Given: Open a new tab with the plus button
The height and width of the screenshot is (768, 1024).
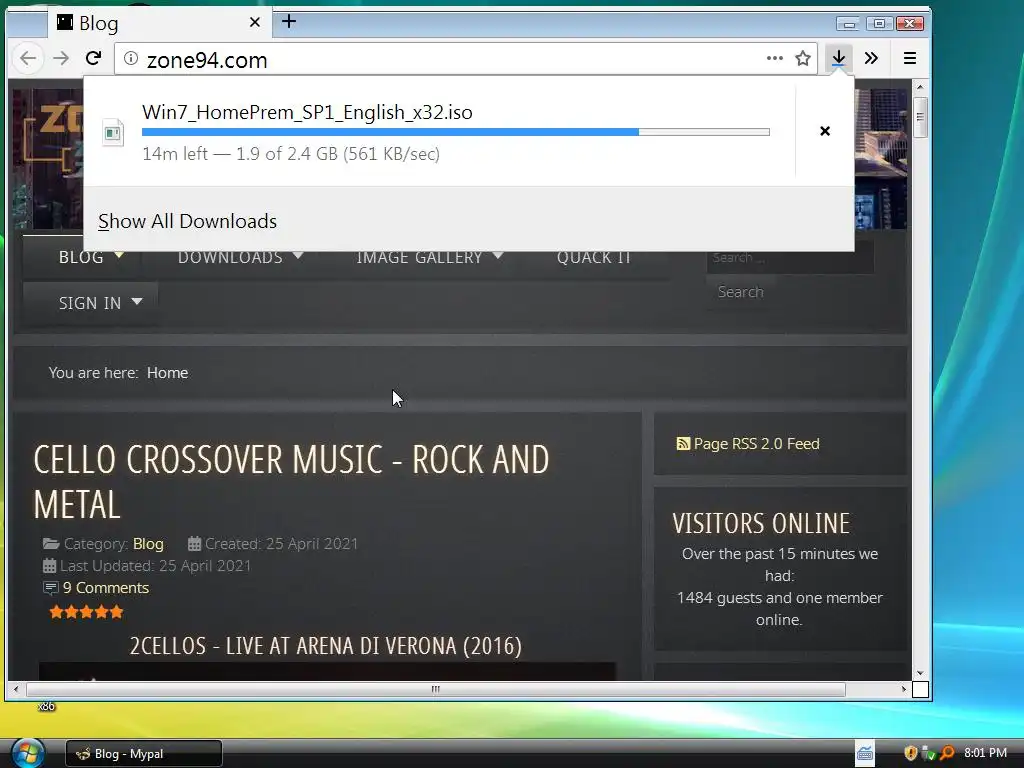Looking at the screenshot, I should click(289, 22).
